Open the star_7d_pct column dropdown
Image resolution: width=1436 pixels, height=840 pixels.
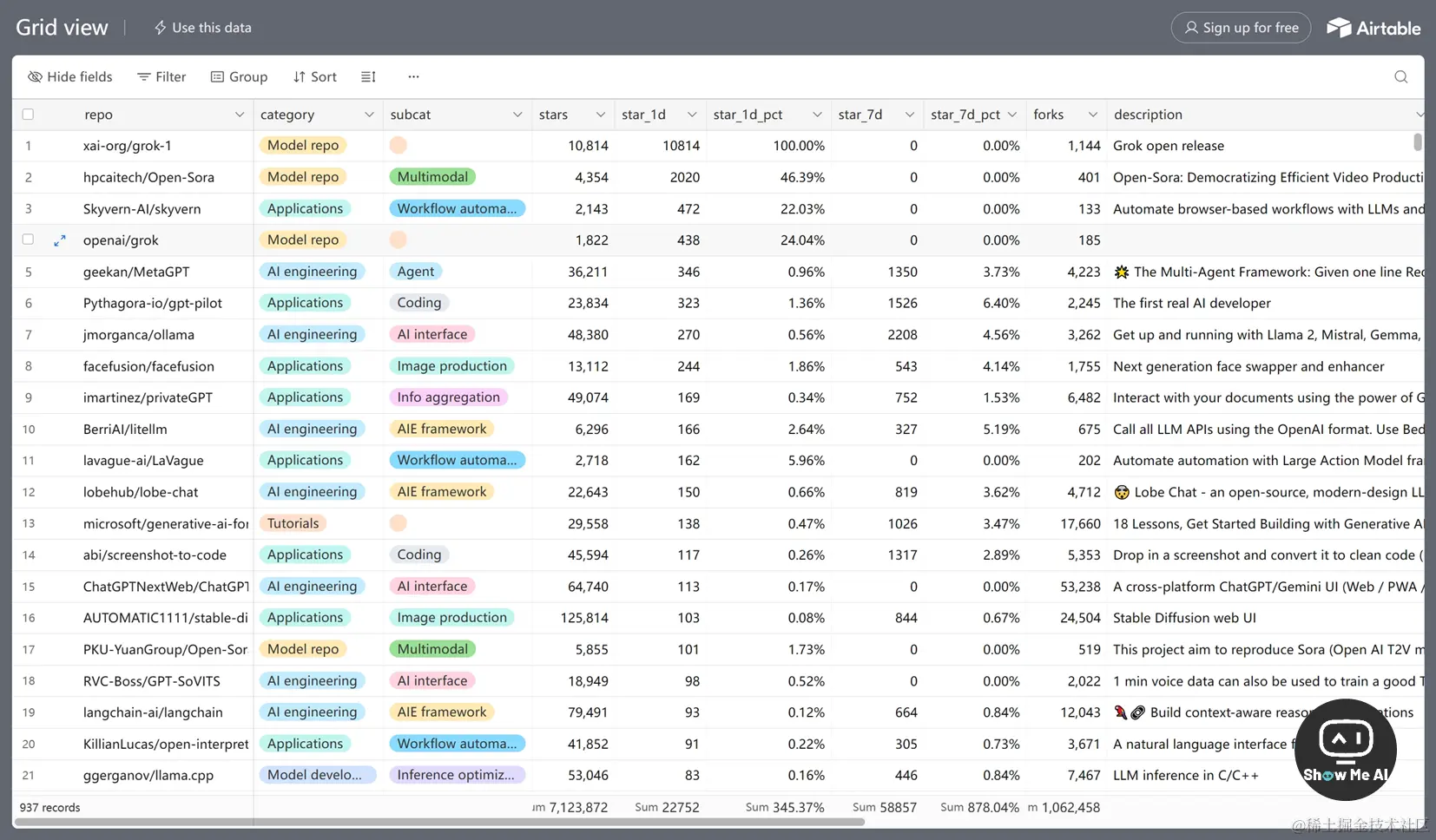click(1012, 115)
